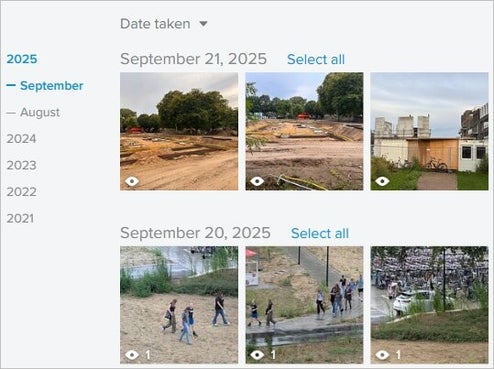Screen dimensions: 494x369
Task: Navigate to year 2021
Action: 20,219
